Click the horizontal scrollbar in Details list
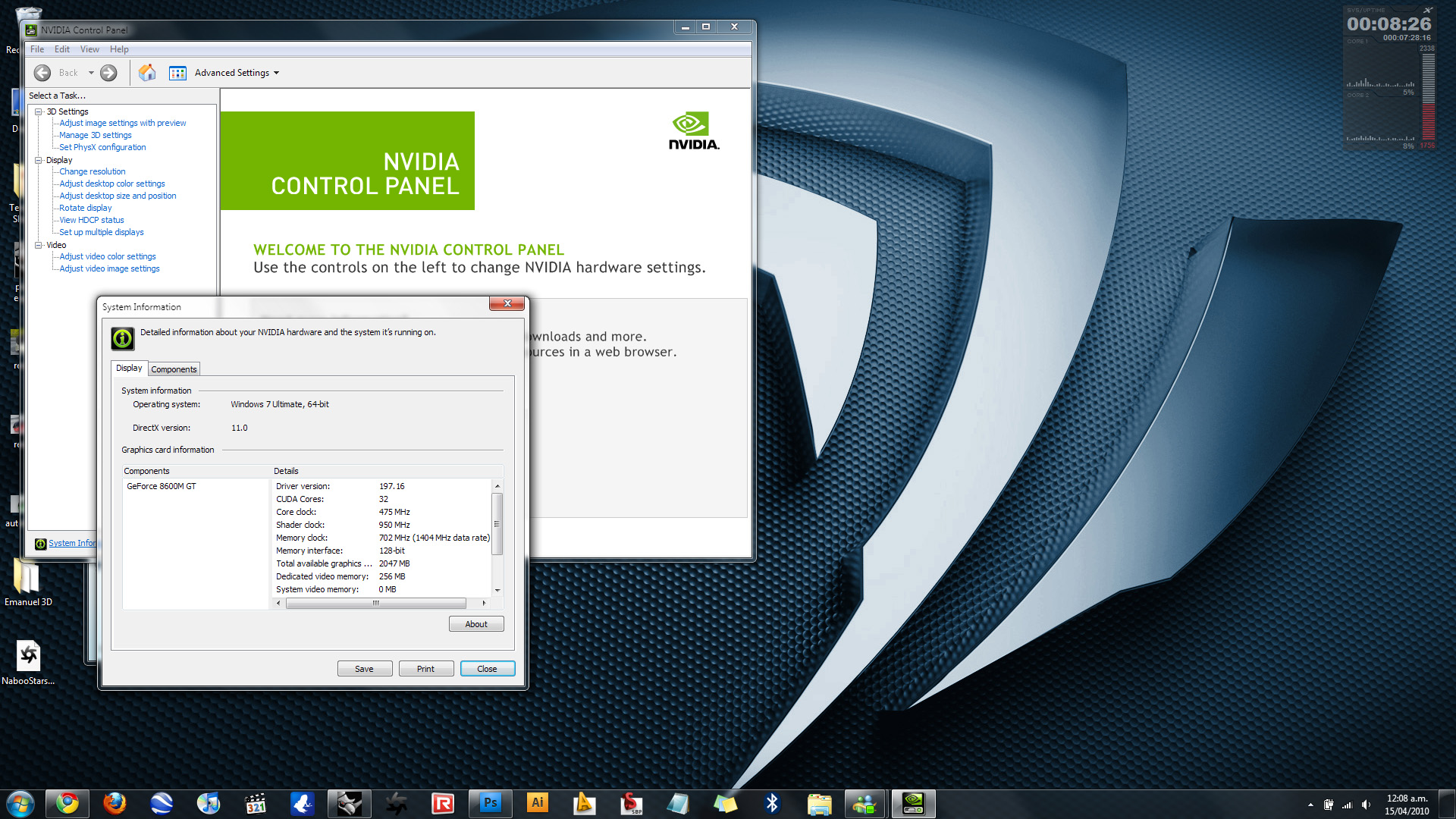 tap(375, 604)
